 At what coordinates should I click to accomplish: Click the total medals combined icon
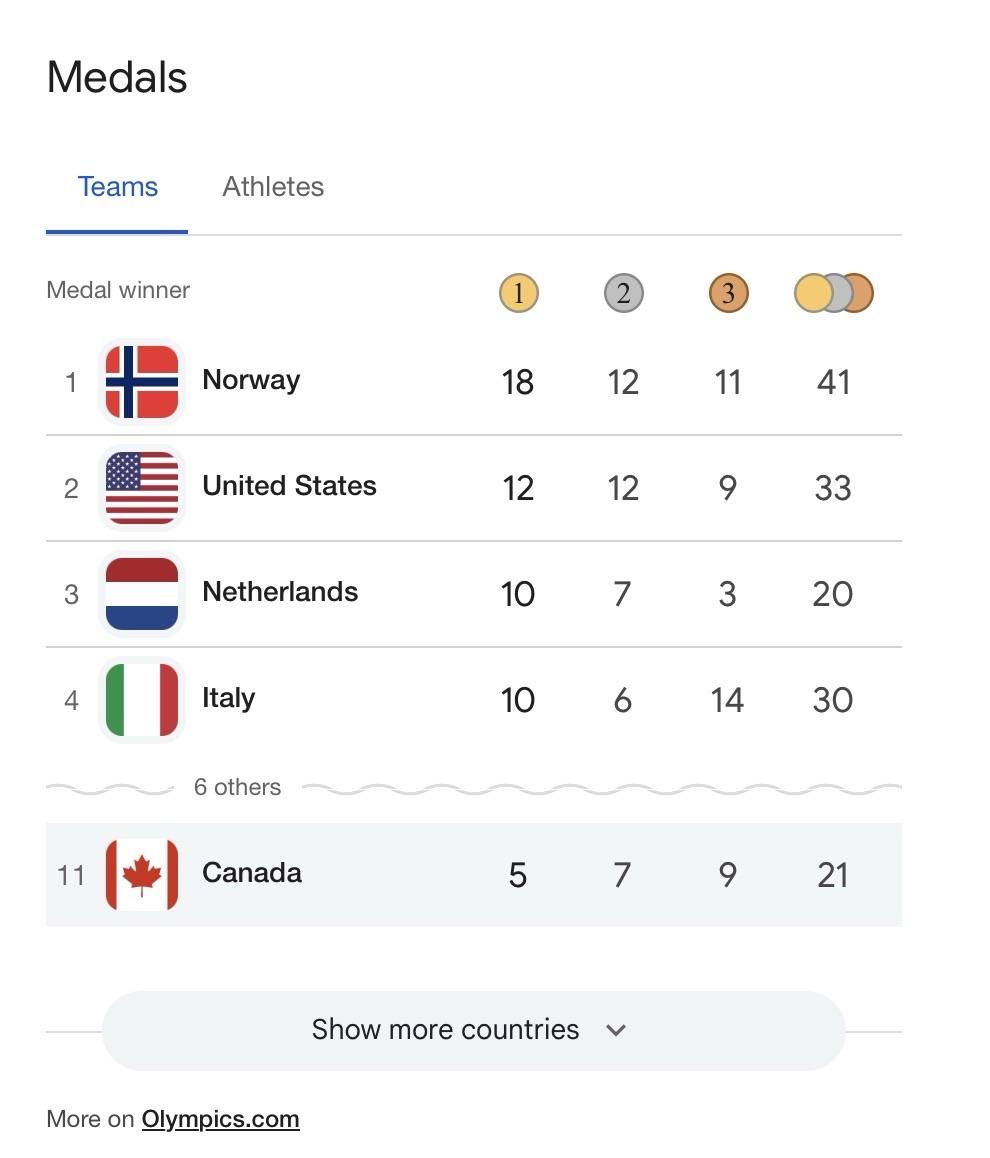(833, 294)
